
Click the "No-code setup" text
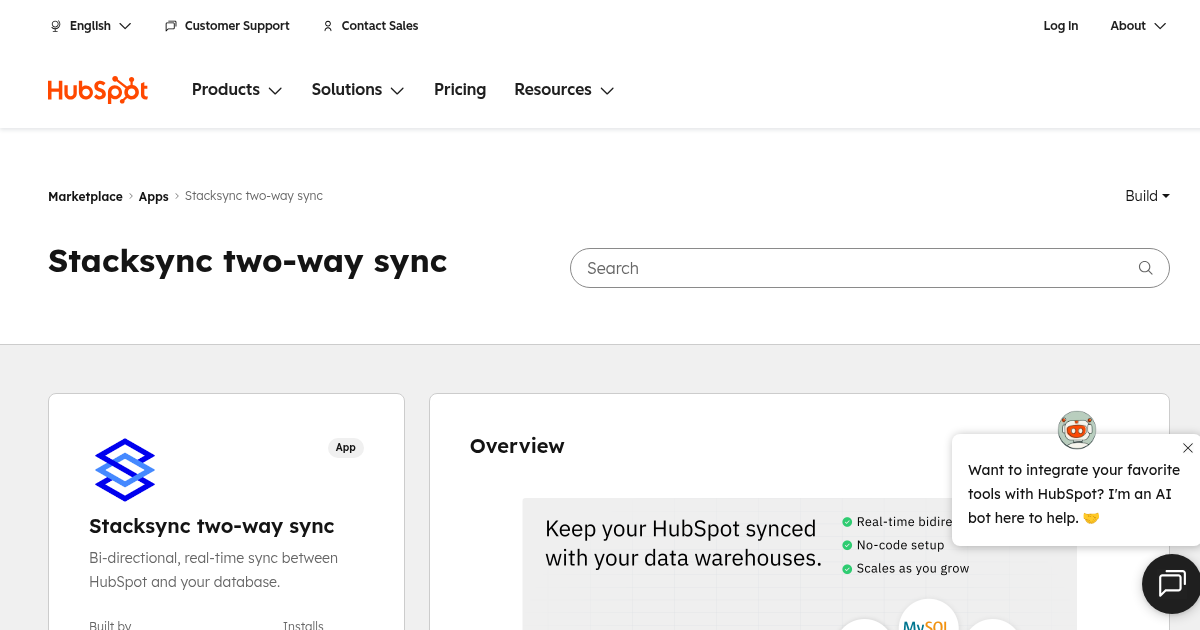(900, 545)
